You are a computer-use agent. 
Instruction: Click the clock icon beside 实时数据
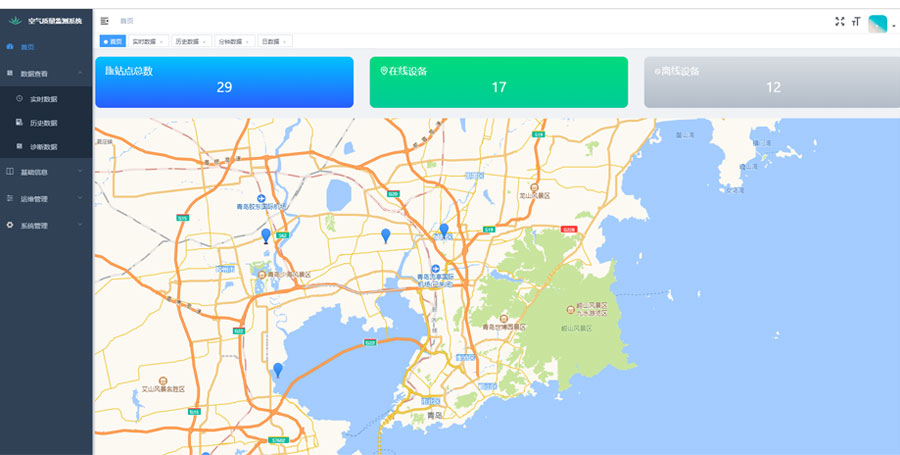[19, 99]
